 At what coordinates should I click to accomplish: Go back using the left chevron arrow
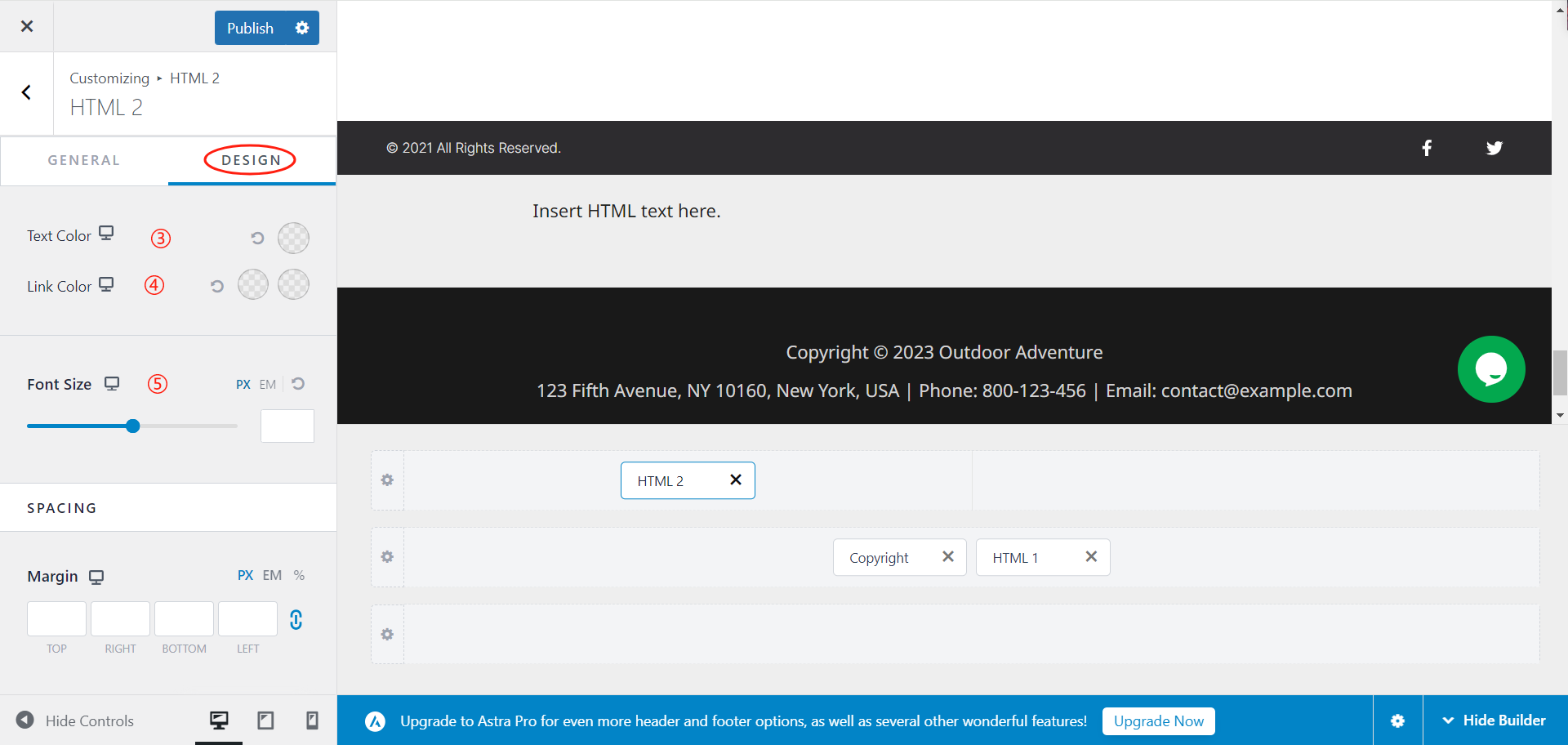[x=26, y=92]
